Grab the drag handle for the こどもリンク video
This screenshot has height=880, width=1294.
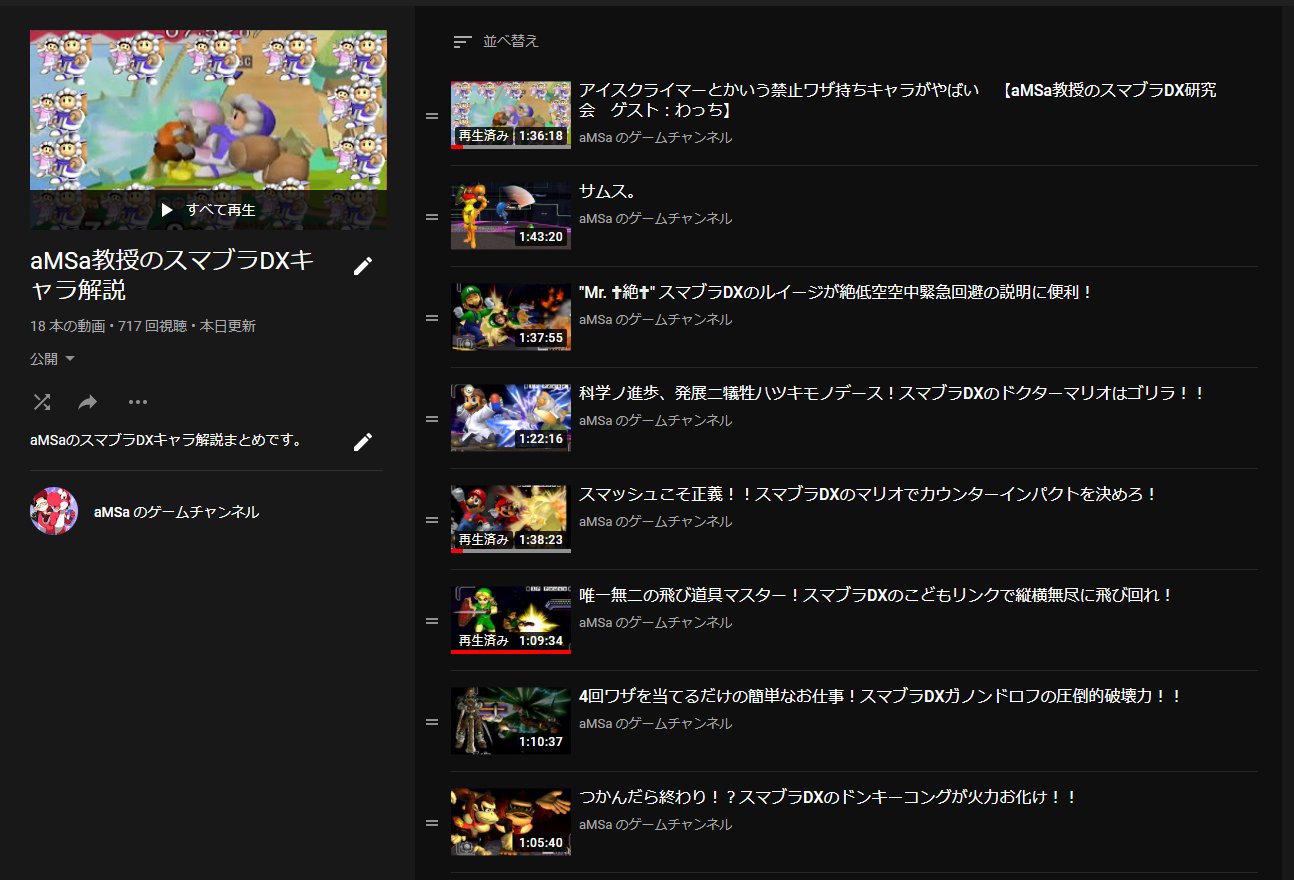click(x=432, y=621)
